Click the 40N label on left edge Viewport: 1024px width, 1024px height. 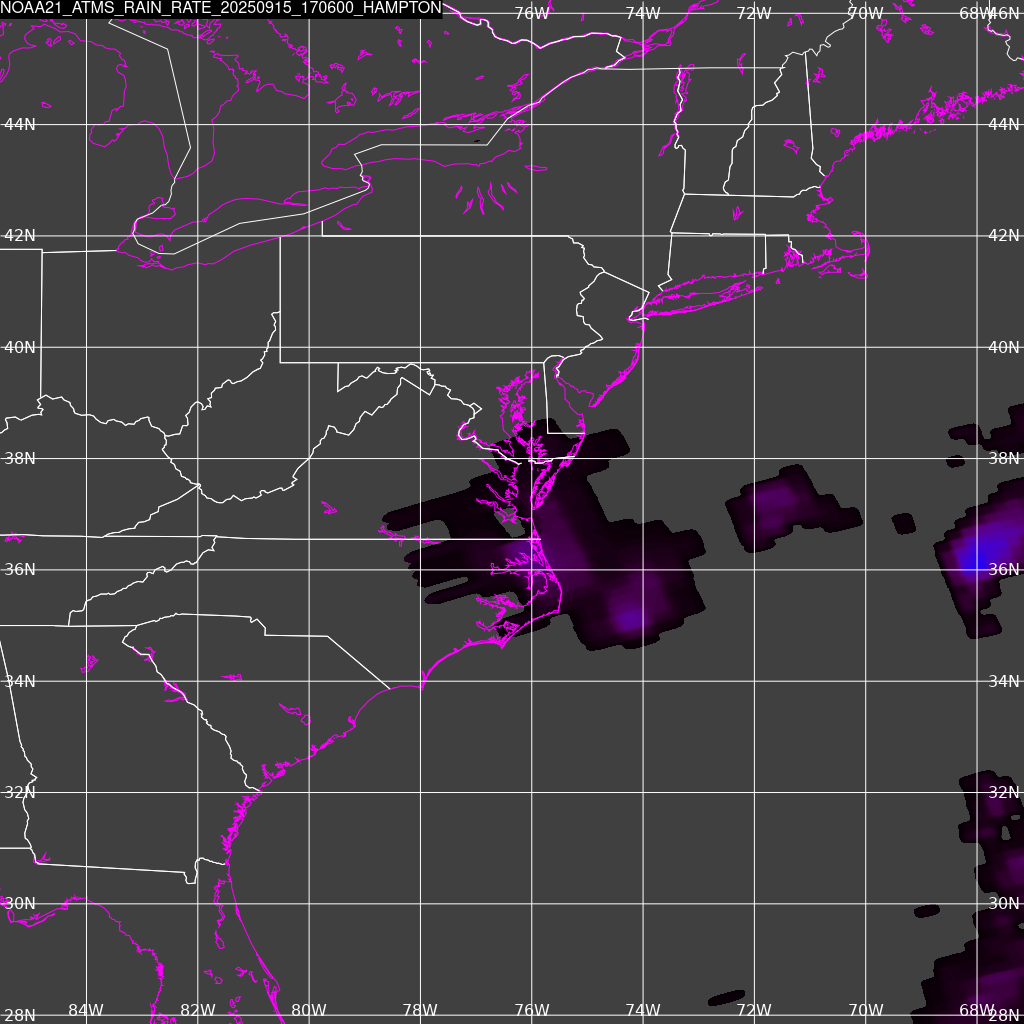pos(20,347)
